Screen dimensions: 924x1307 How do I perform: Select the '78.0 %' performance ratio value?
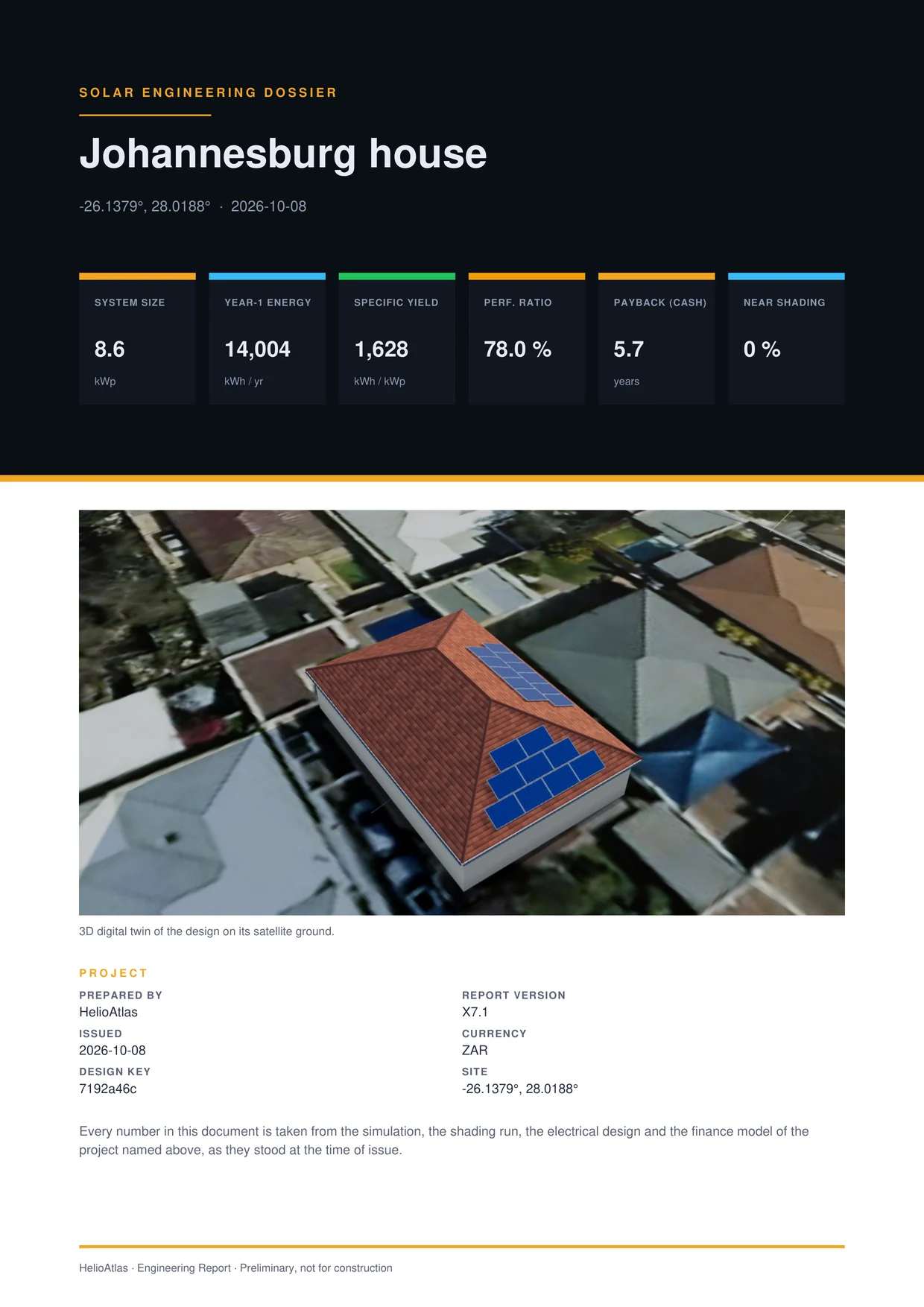(518, 349)
